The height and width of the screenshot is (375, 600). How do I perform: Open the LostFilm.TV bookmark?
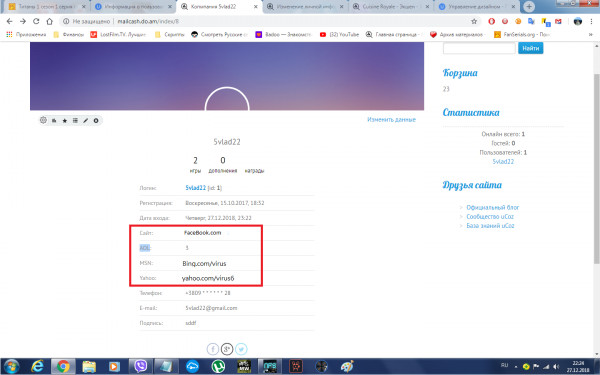click(x=118, y=34)
